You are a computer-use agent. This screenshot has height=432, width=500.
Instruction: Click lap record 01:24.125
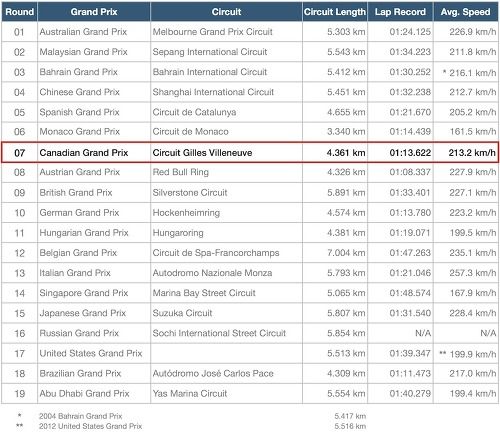pos(410,32)
